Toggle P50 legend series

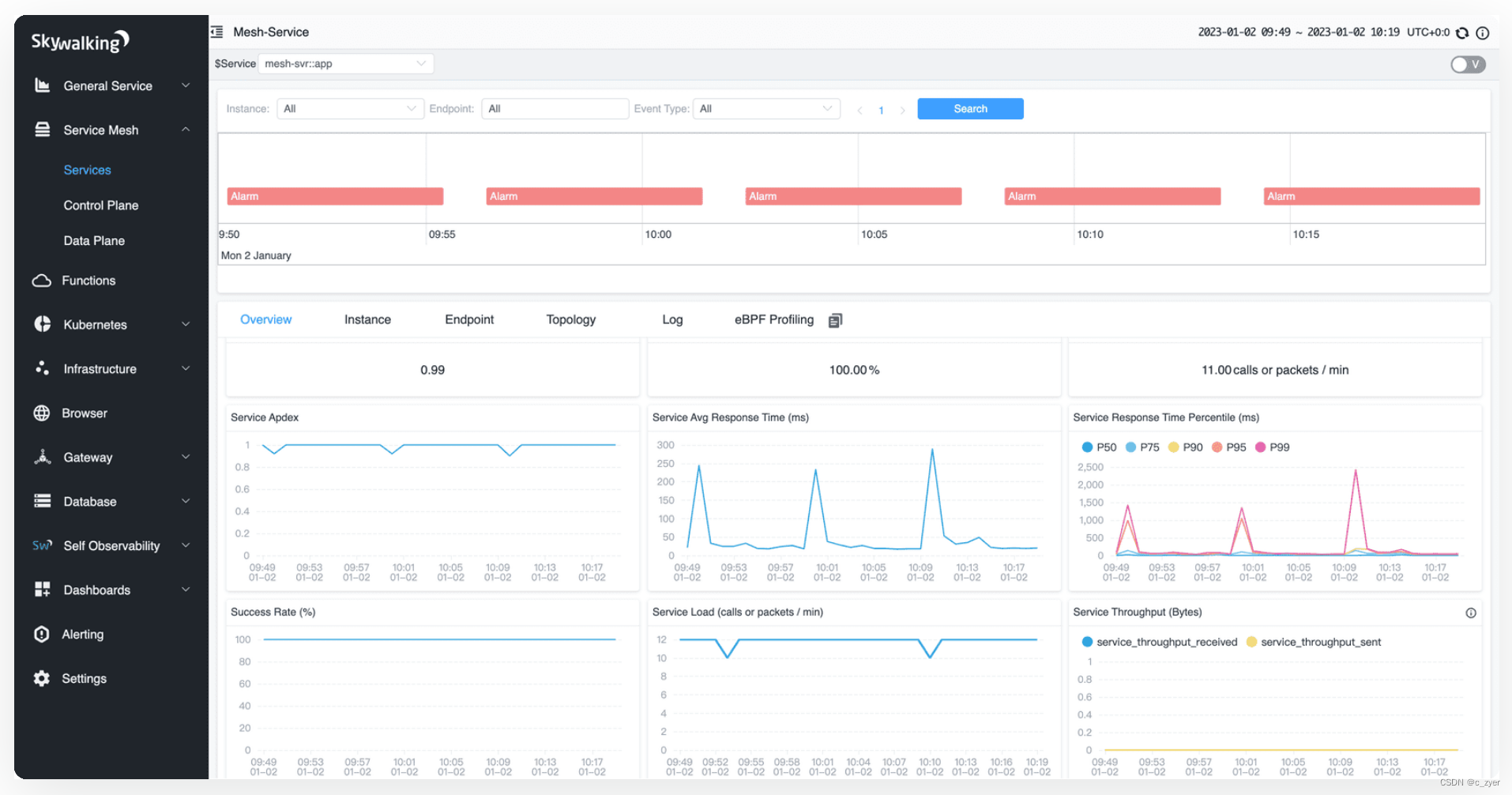1099,447
